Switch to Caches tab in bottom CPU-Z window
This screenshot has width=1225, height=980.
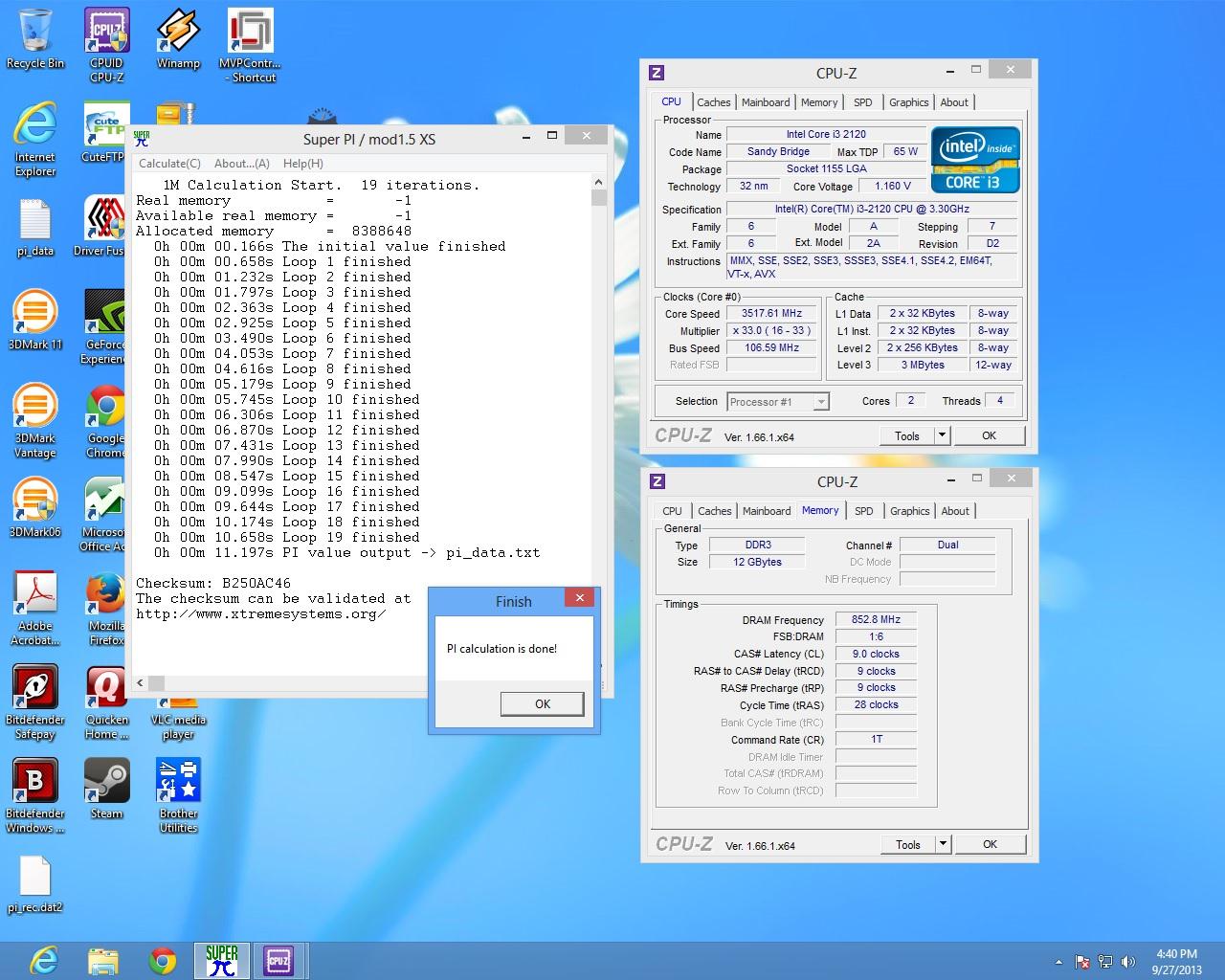point(714,511)
